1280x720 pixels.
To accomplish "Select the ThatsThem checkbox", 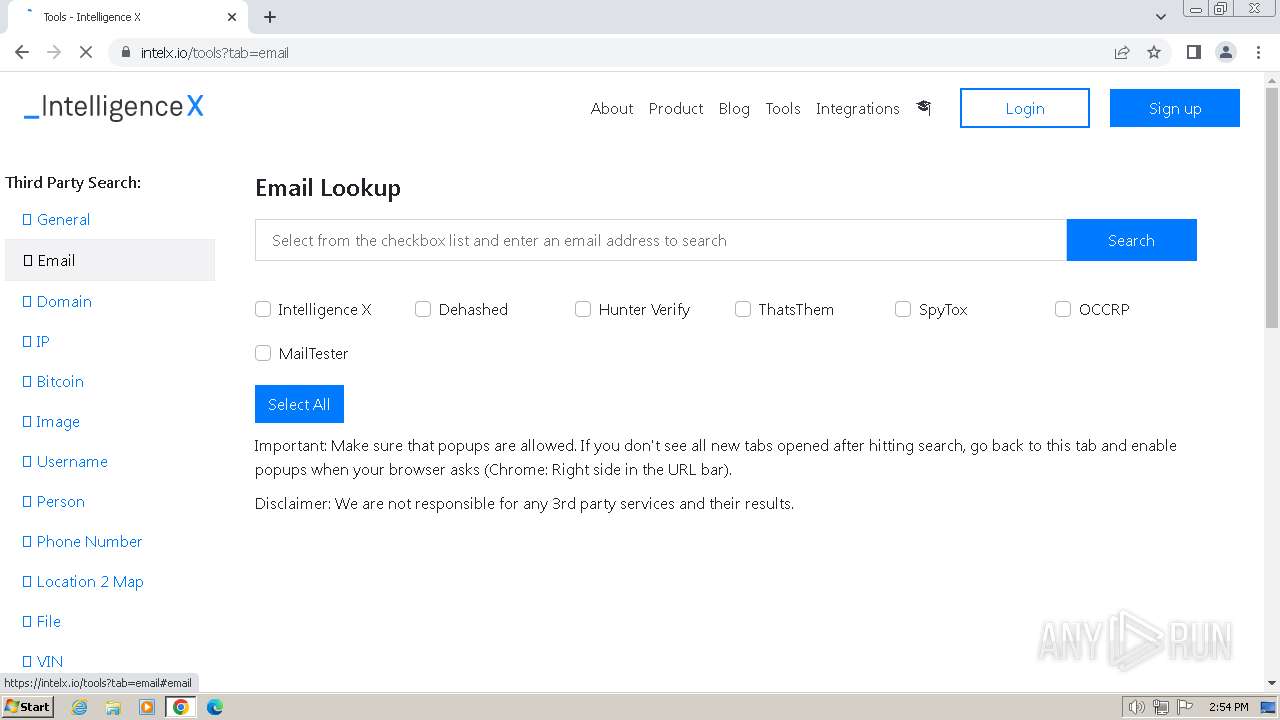I will (x=743, y=309).
